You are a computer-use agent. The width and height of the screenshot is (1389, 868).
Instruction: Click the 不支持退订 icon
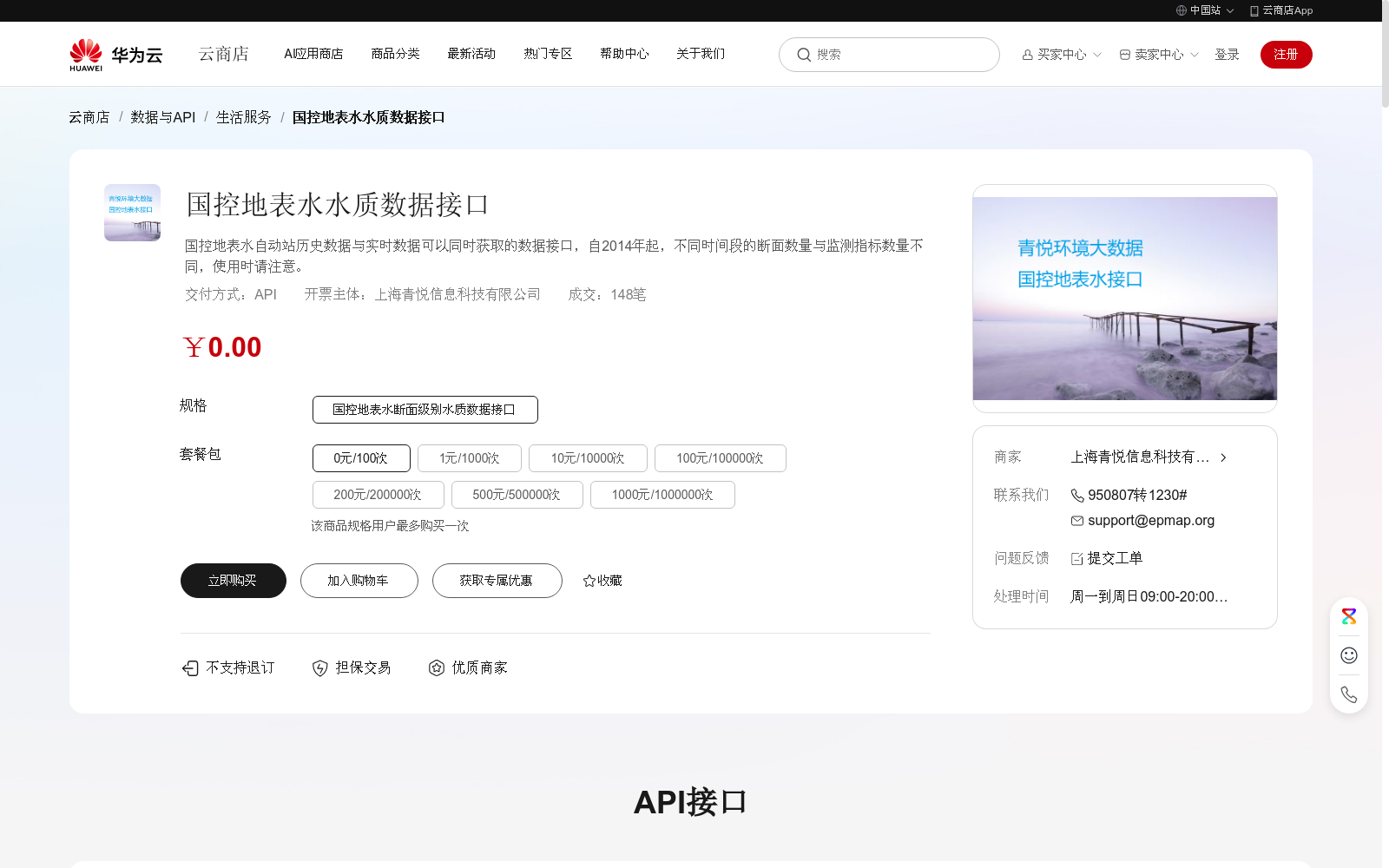[x=190, y=667]
